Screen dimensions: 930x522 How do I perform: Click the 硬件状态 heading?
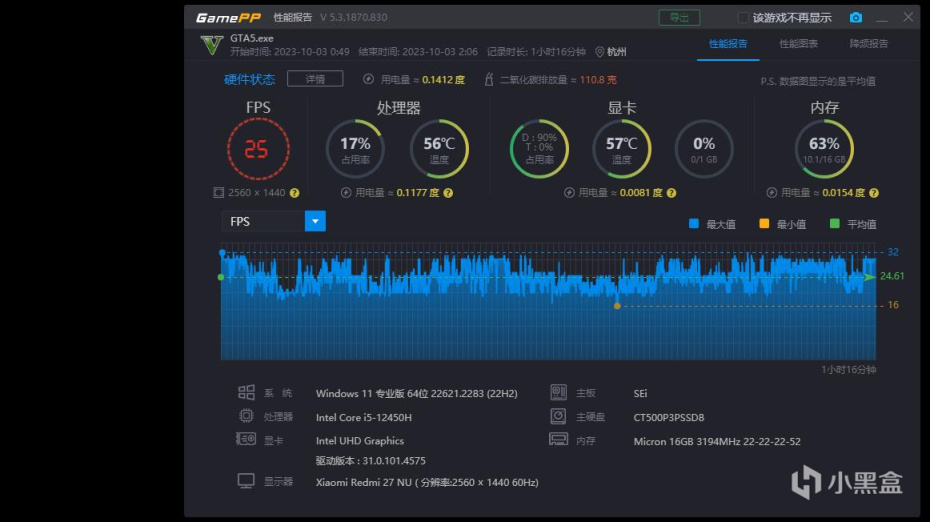tap(250, 79)
